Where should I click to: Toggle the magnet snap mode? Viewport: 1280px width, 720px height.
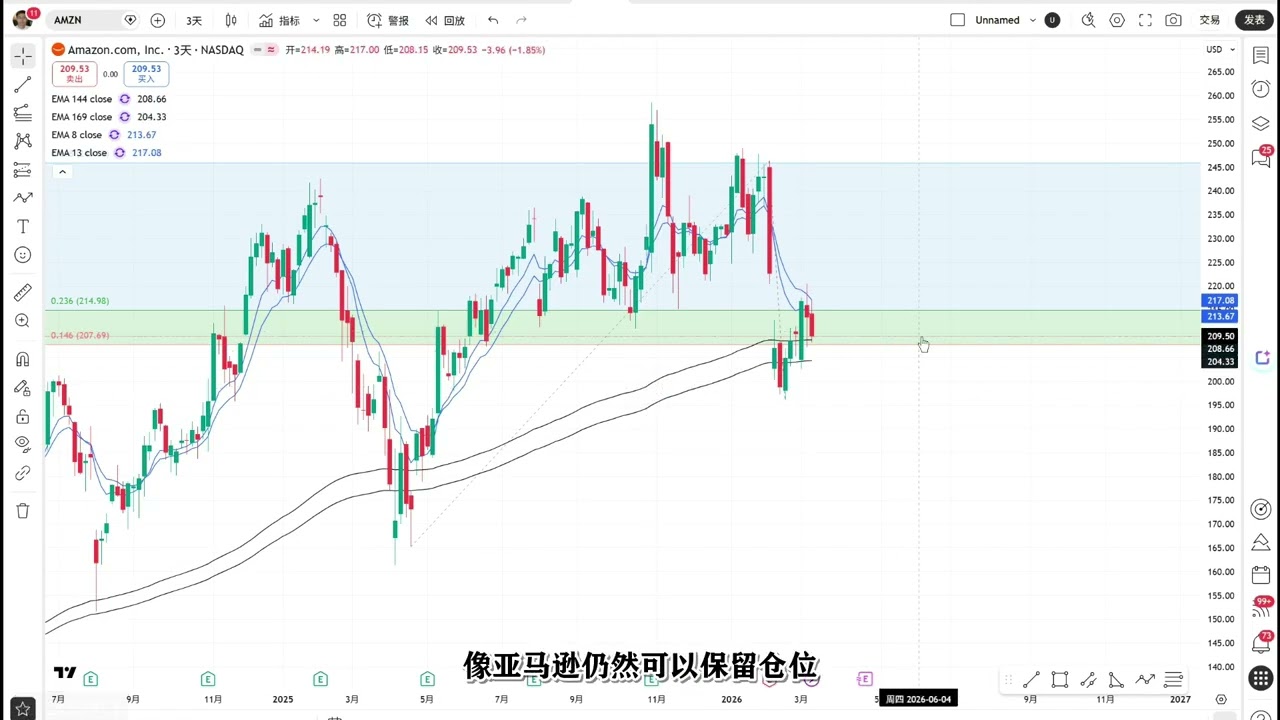click(22, 359)
